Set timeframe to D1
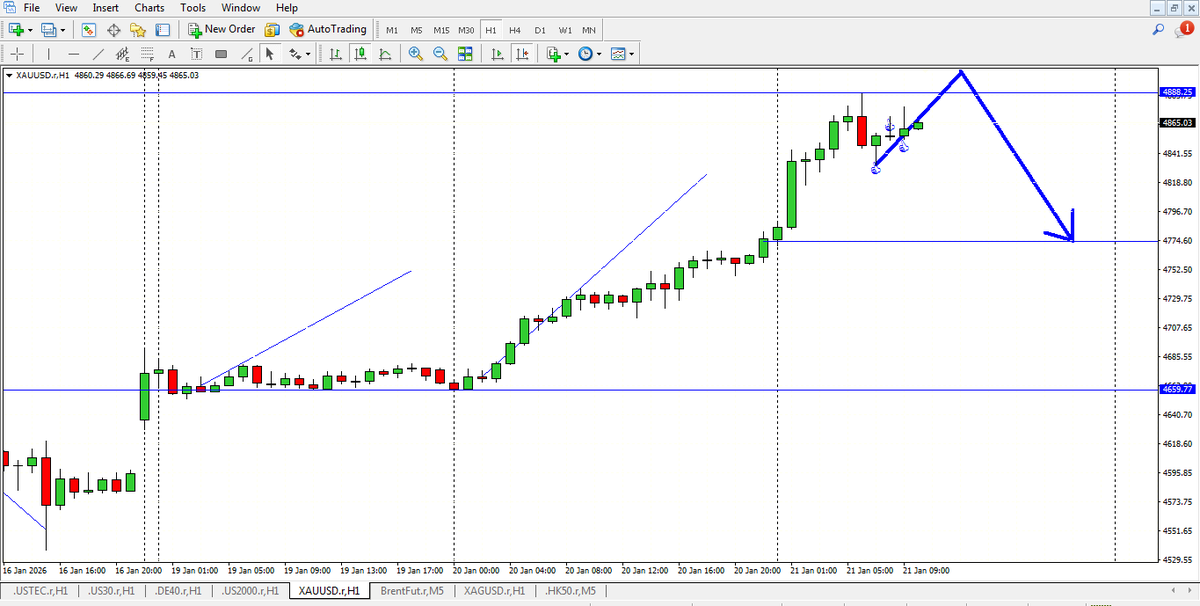This screenshot has height=606, width=1200. pyautogui.click(x=540, y=30)
